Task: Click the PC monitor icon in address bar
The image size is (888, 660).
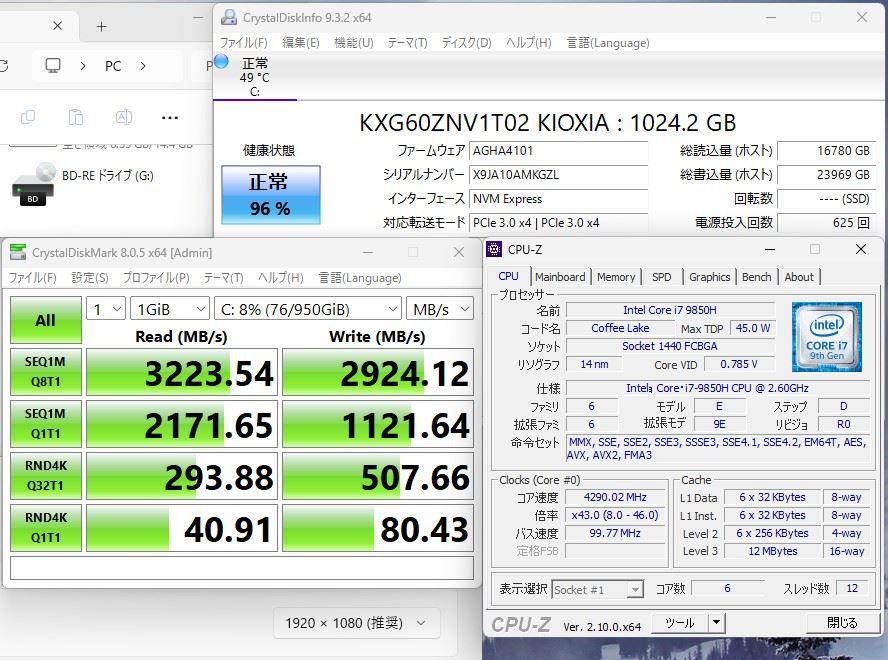Action: (53, 66)
